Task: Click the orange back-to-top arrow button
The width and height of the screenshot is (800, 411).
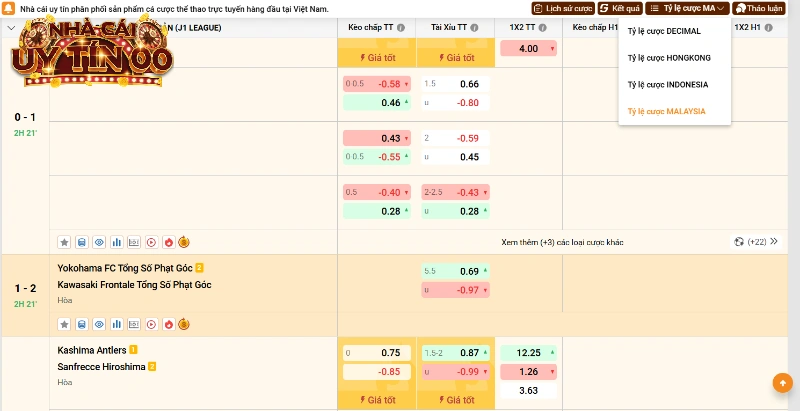Action: [783, 382]
